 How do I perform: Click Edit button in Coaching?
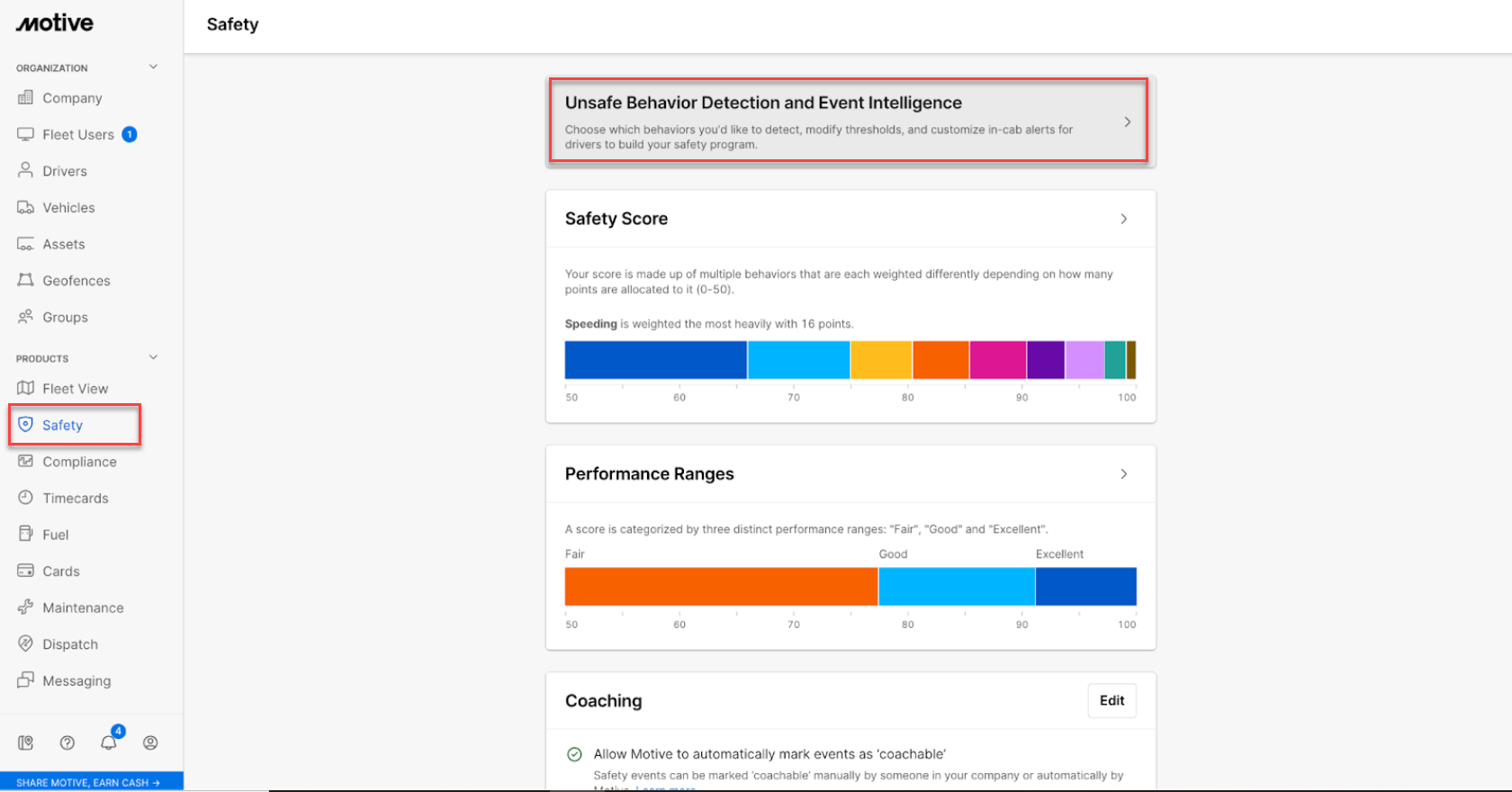(x=1112, y=700)
